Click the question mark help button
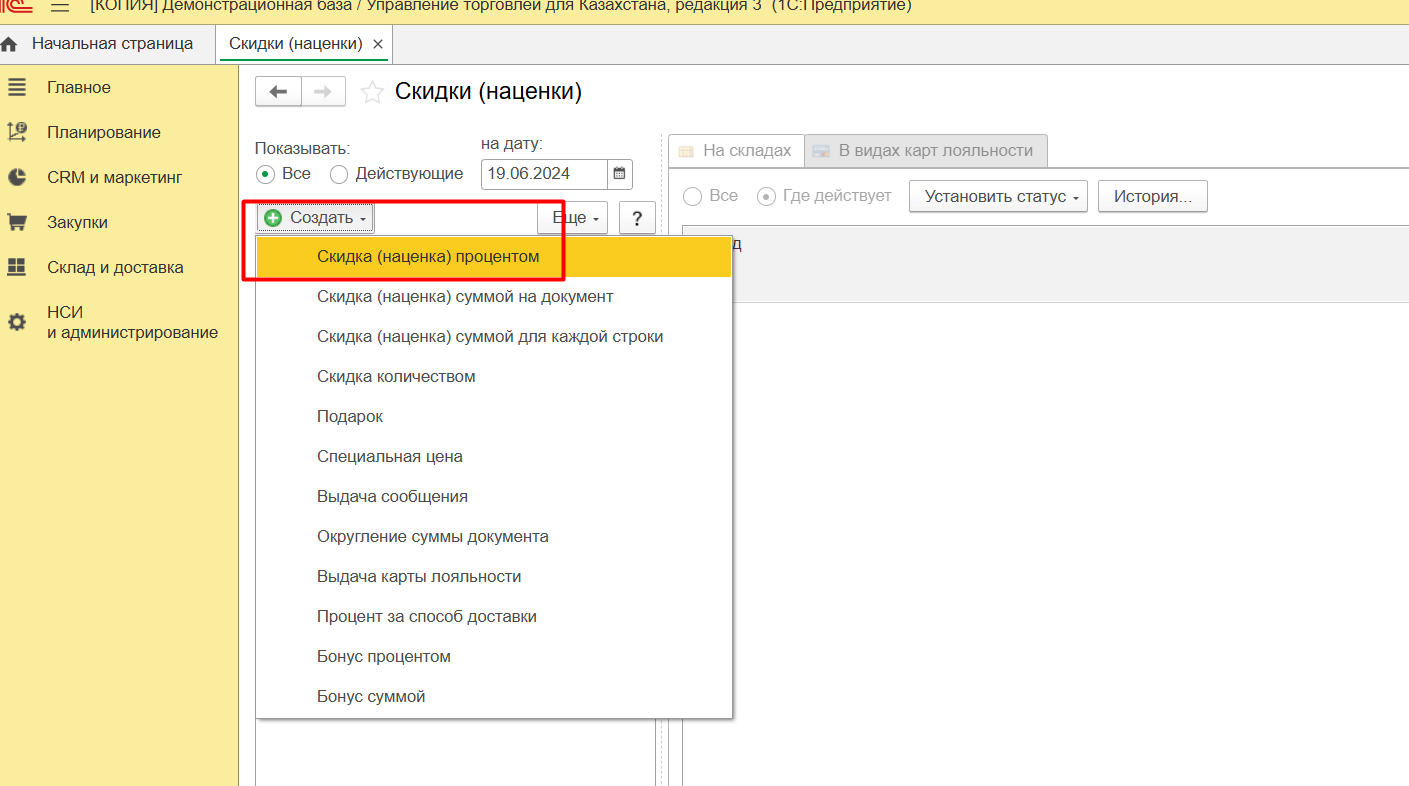 (x=637, y=218)
